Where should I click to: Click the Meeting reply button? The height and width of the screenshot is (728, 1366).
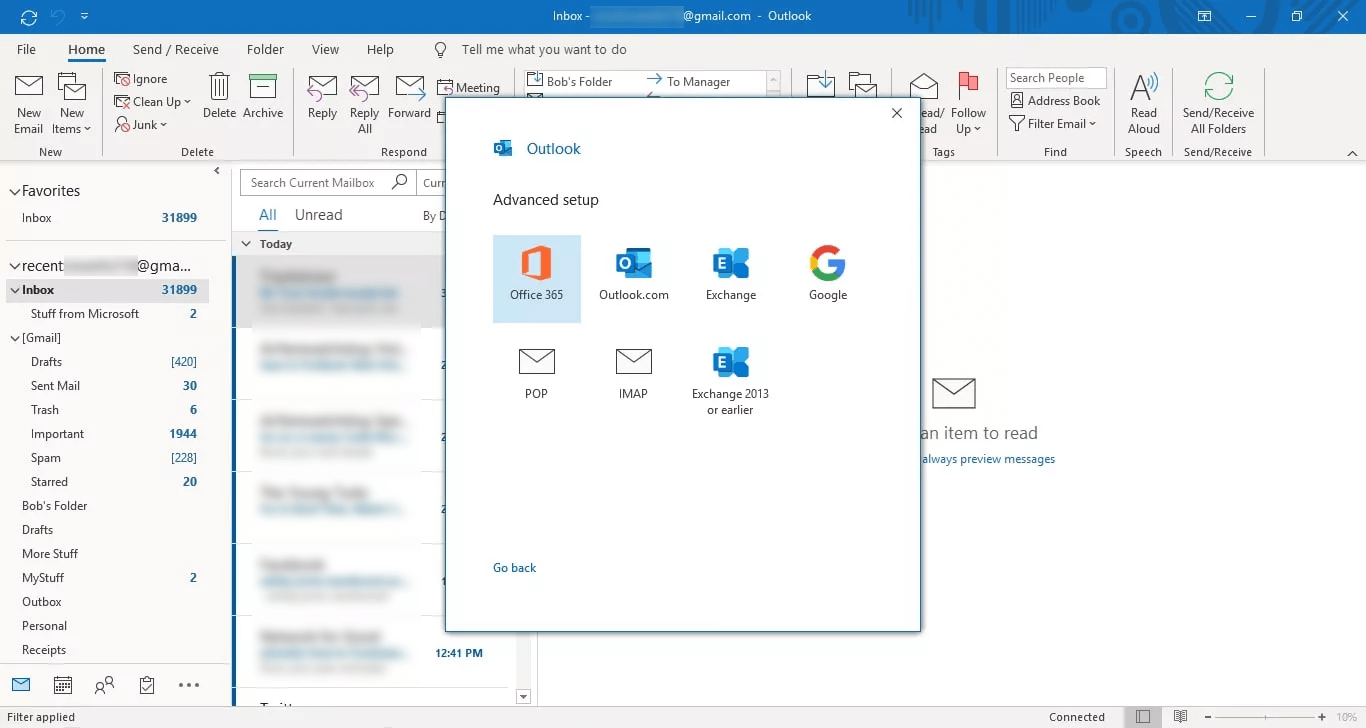pyautogui.click(x=469, y=87)
